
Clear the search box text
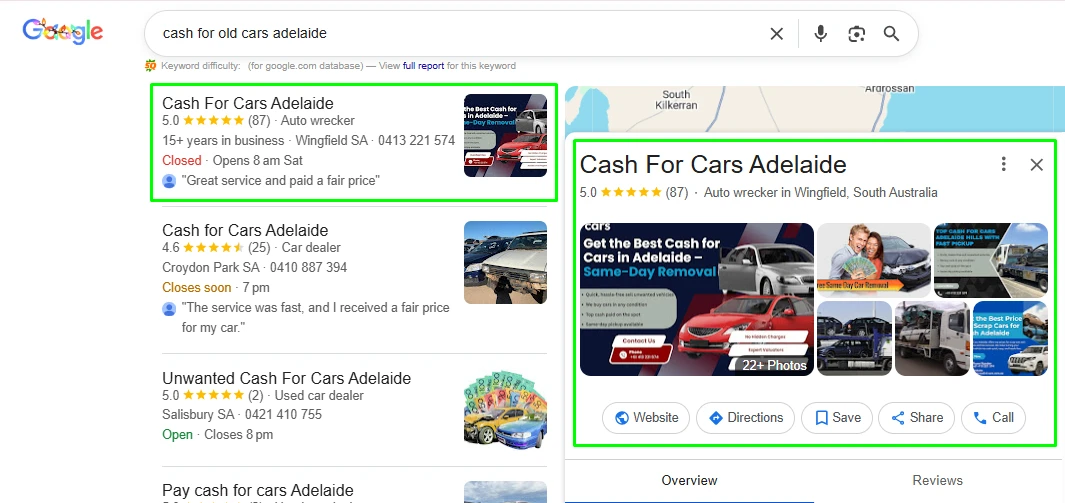(776, 34)
